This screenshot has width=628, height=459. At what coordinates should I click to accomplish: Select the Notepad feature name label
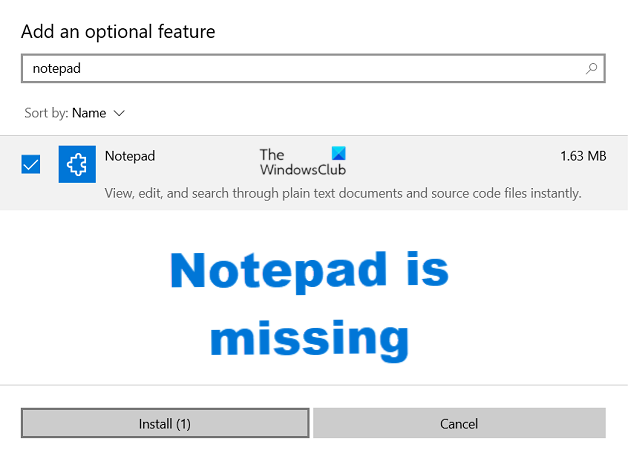pos(130,156)
